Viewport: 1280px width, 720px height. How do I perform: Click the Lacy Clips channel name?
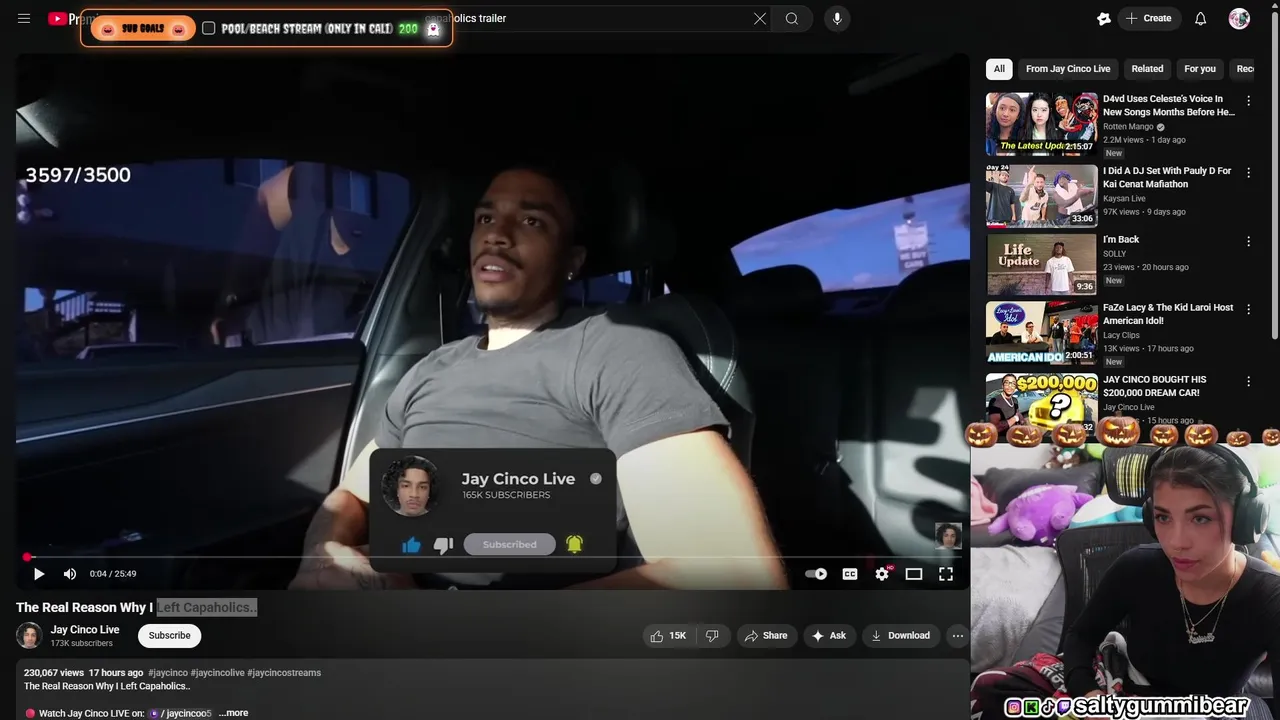pos(1121,335)
